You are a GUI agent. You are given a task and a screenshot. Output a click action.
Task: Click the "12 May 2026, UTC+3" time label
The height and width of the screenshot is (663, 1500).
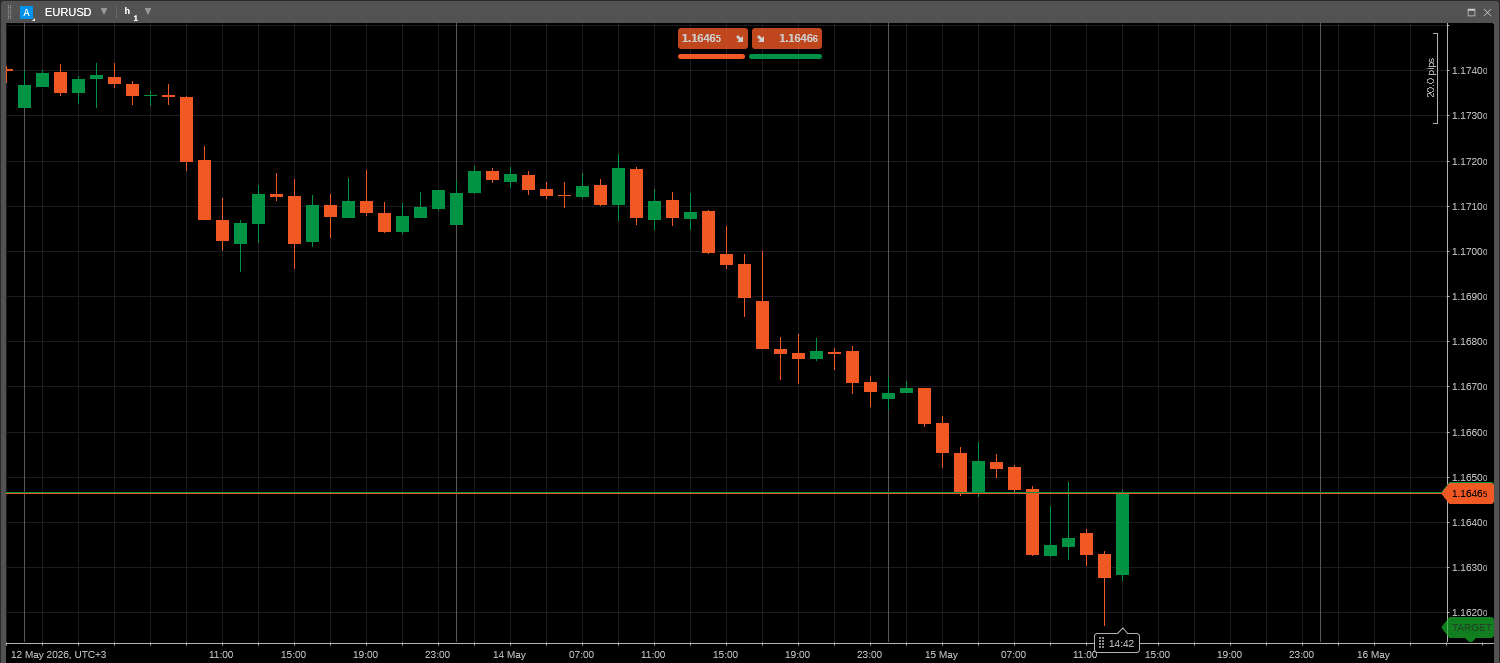point(58,655)
